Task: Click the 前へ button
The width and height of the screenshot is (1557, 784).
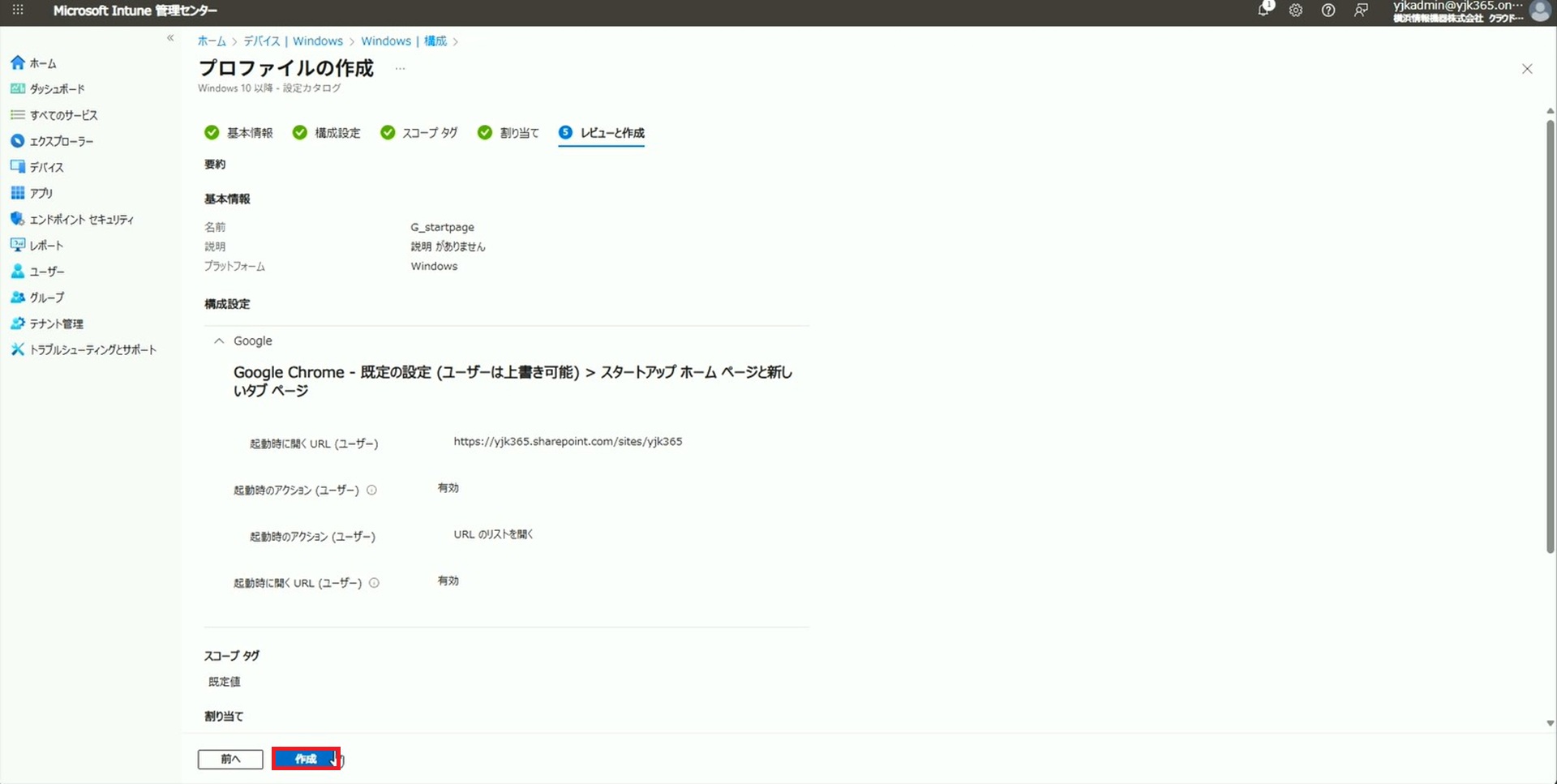Action: coord(230,759)
